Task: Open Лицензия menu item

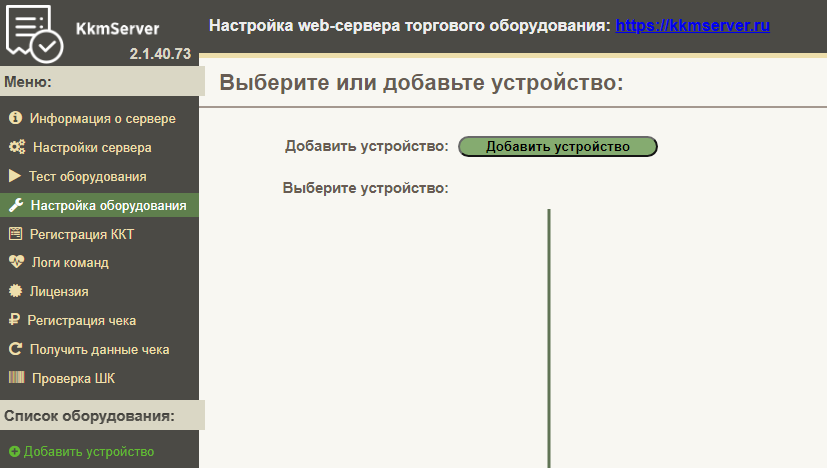Action: pos(99,291)
